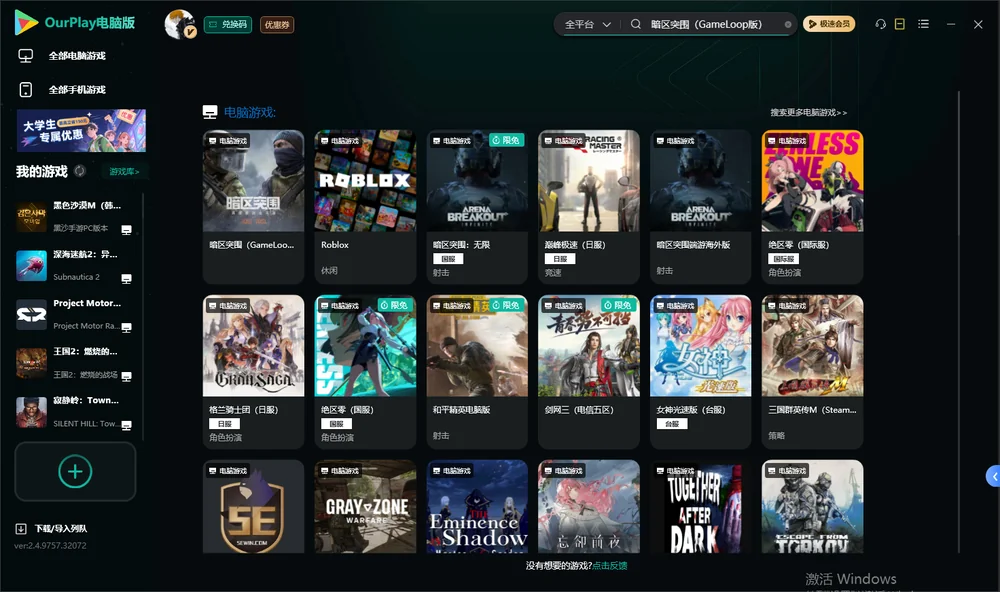1000x592 pixels.
Task: Open the 剑网三 (电信五区) game card
Action: click(589, 371)
